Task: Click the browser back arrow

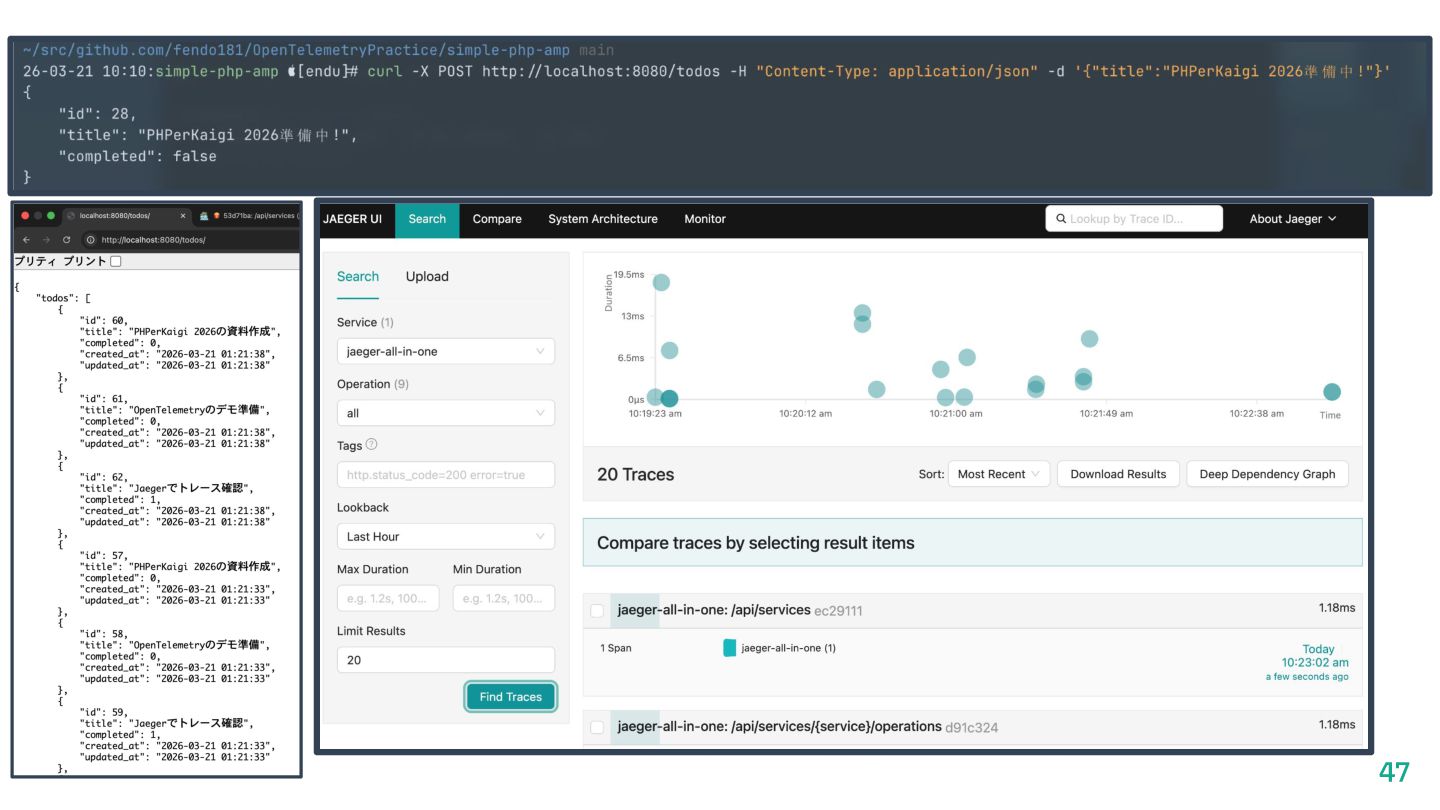Action: coord(27,240)
